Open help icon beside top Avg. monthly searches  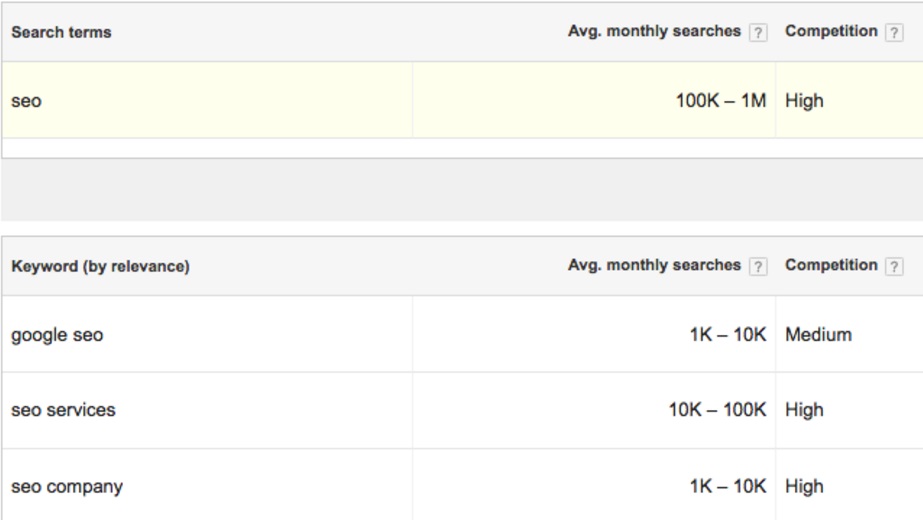click(758, 32)
